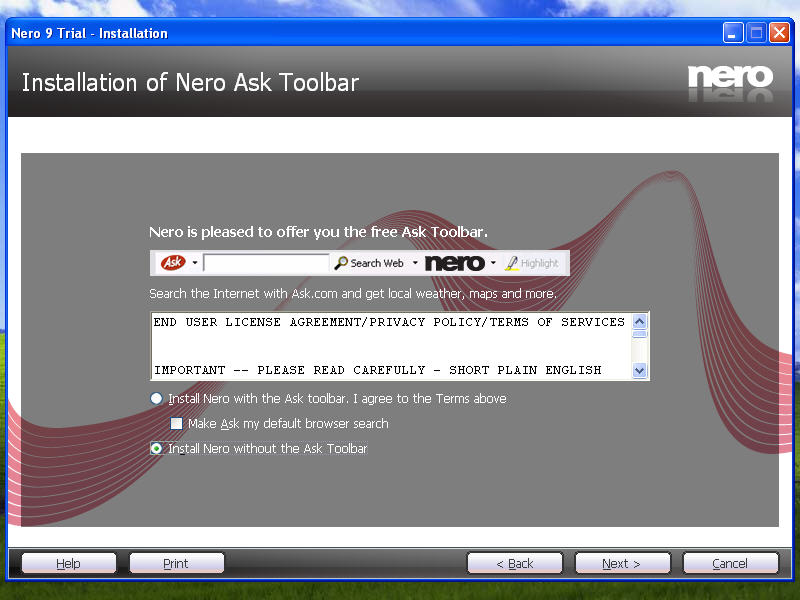Open the dropdown arrow after Search Web
This screenshot has width=800, height=600.
pos(415,263)
